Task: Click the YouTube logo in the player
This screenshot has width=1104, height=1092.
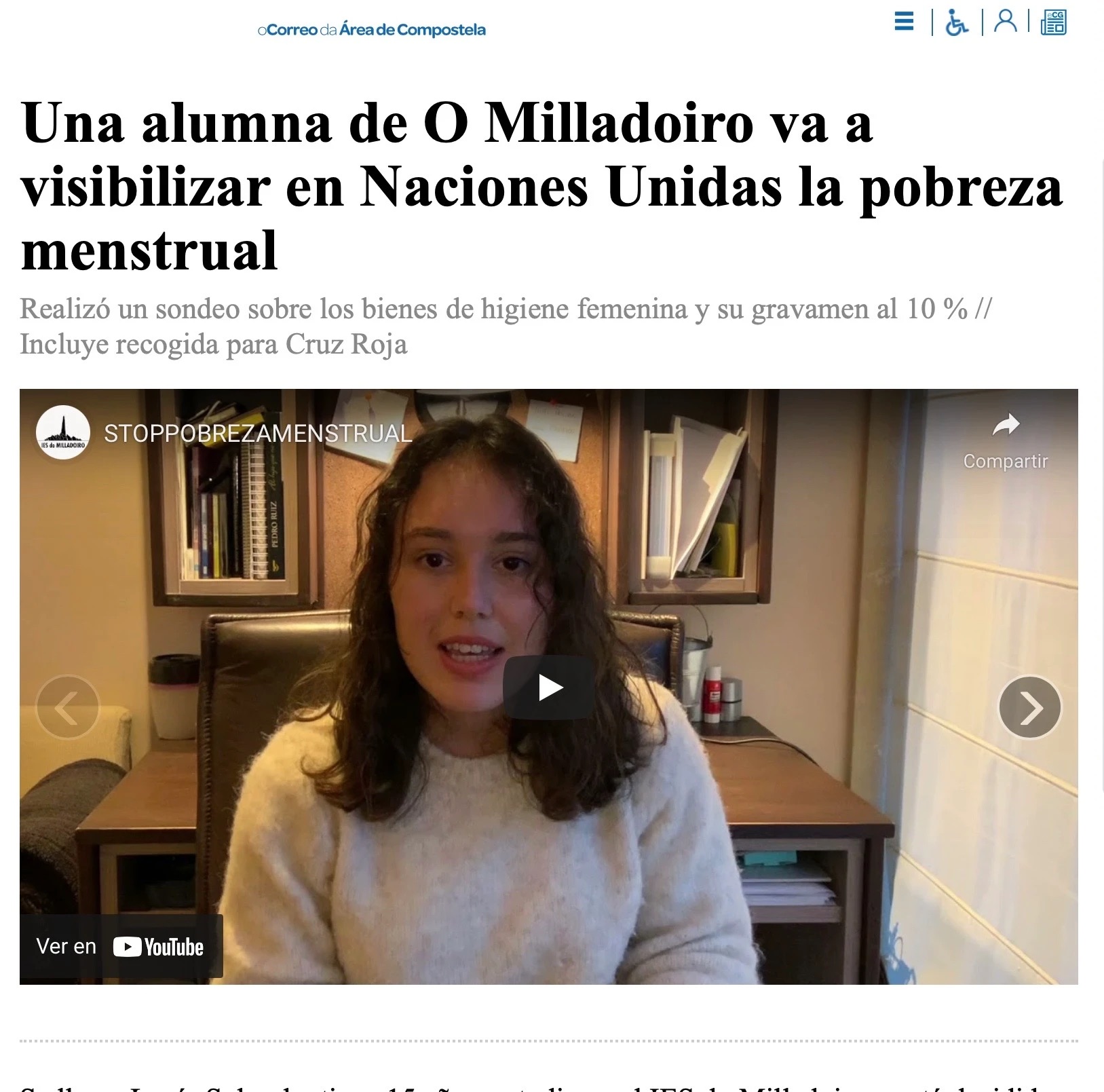Action: coord(158,947)
